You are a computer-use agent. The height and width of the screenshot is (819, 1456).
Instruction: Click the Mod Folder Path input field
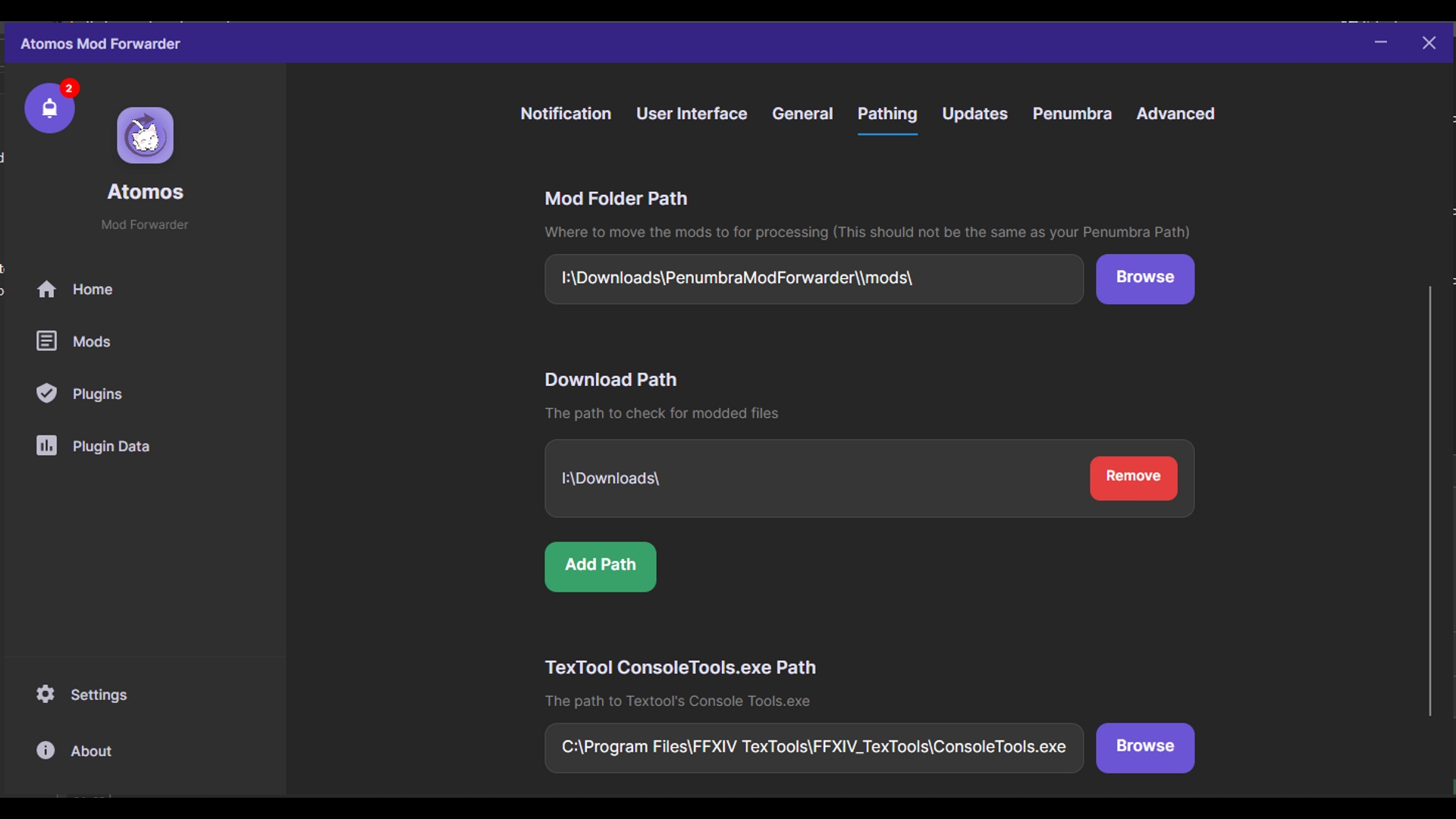(814, 279)
